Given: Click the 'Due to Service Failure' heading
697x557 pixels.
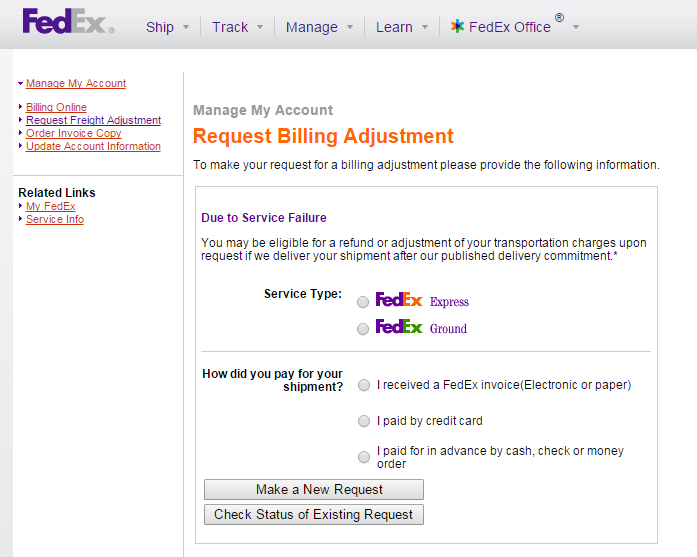Looking at the screenshot, I should tap(264, 218).
